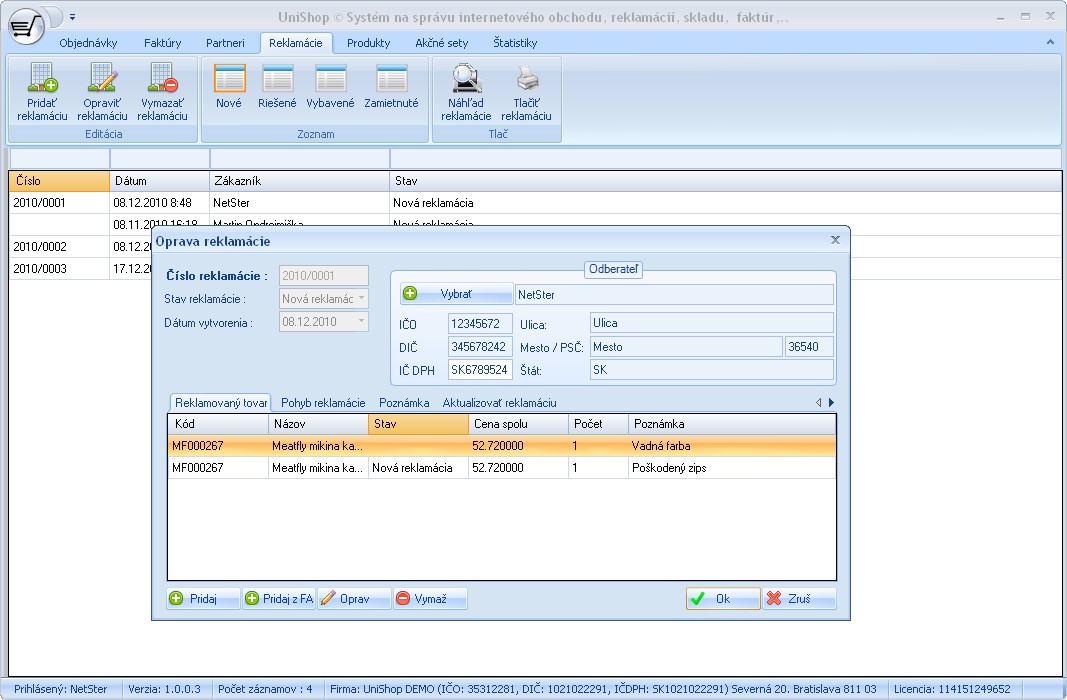The image size is (1067, 700).
Task: Open the UniShop application menu button
Action: (27, 24)
